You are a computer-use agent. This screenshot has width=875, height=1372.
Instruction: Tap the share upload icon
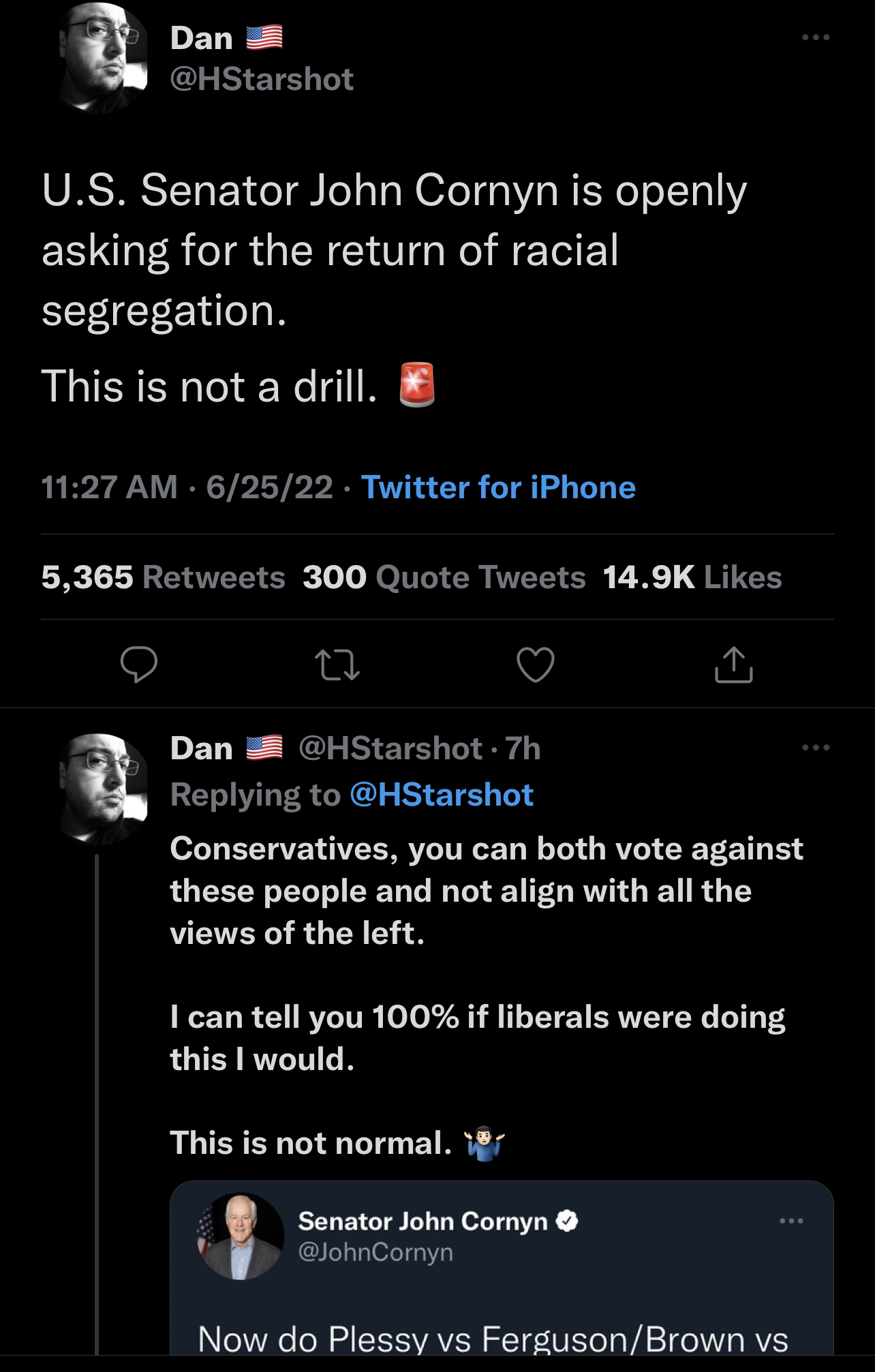(x=733, y=665)
